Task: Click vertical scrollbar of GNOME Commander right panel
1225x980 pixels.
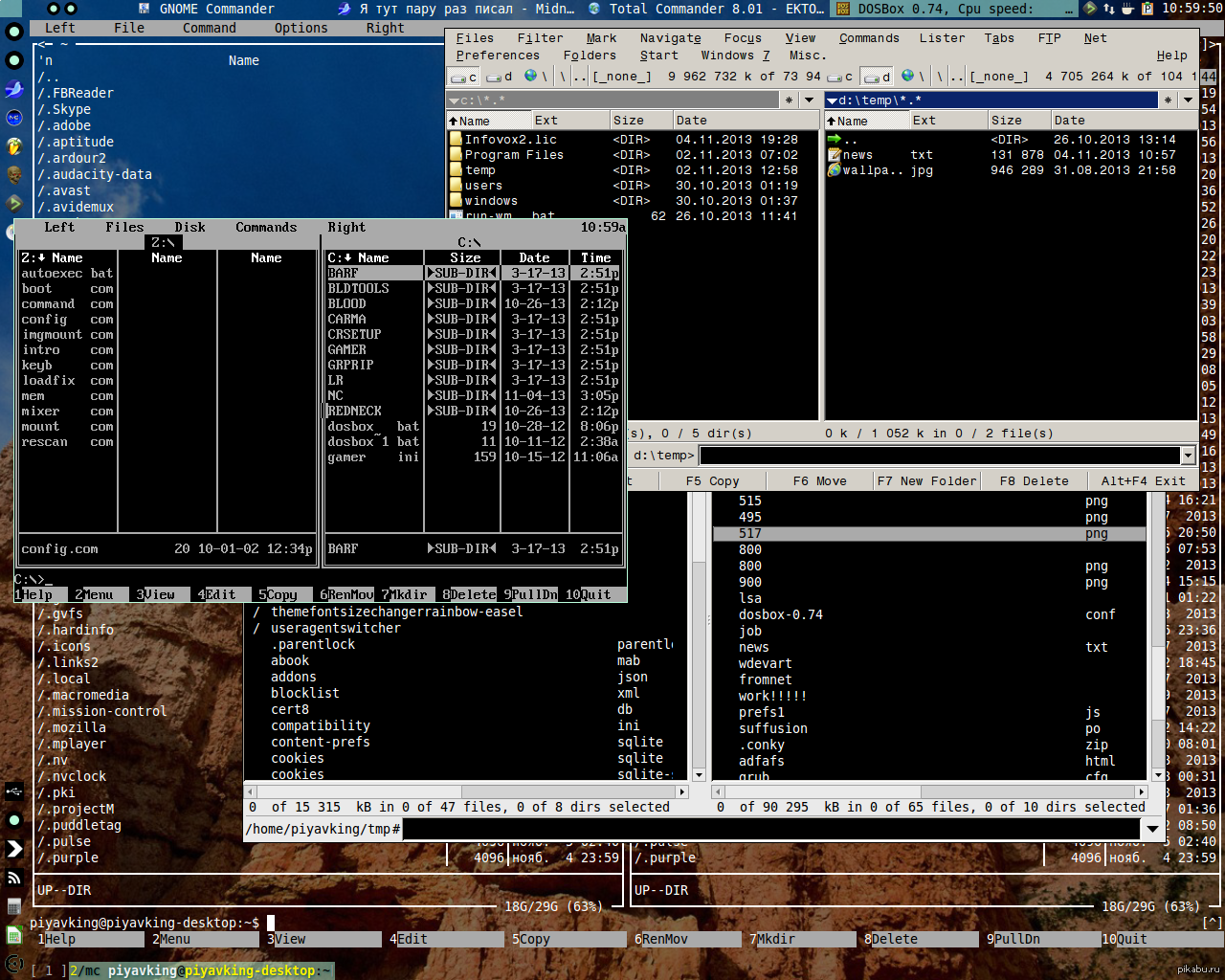Action: pyautogui.click(x=1158, y=632)
